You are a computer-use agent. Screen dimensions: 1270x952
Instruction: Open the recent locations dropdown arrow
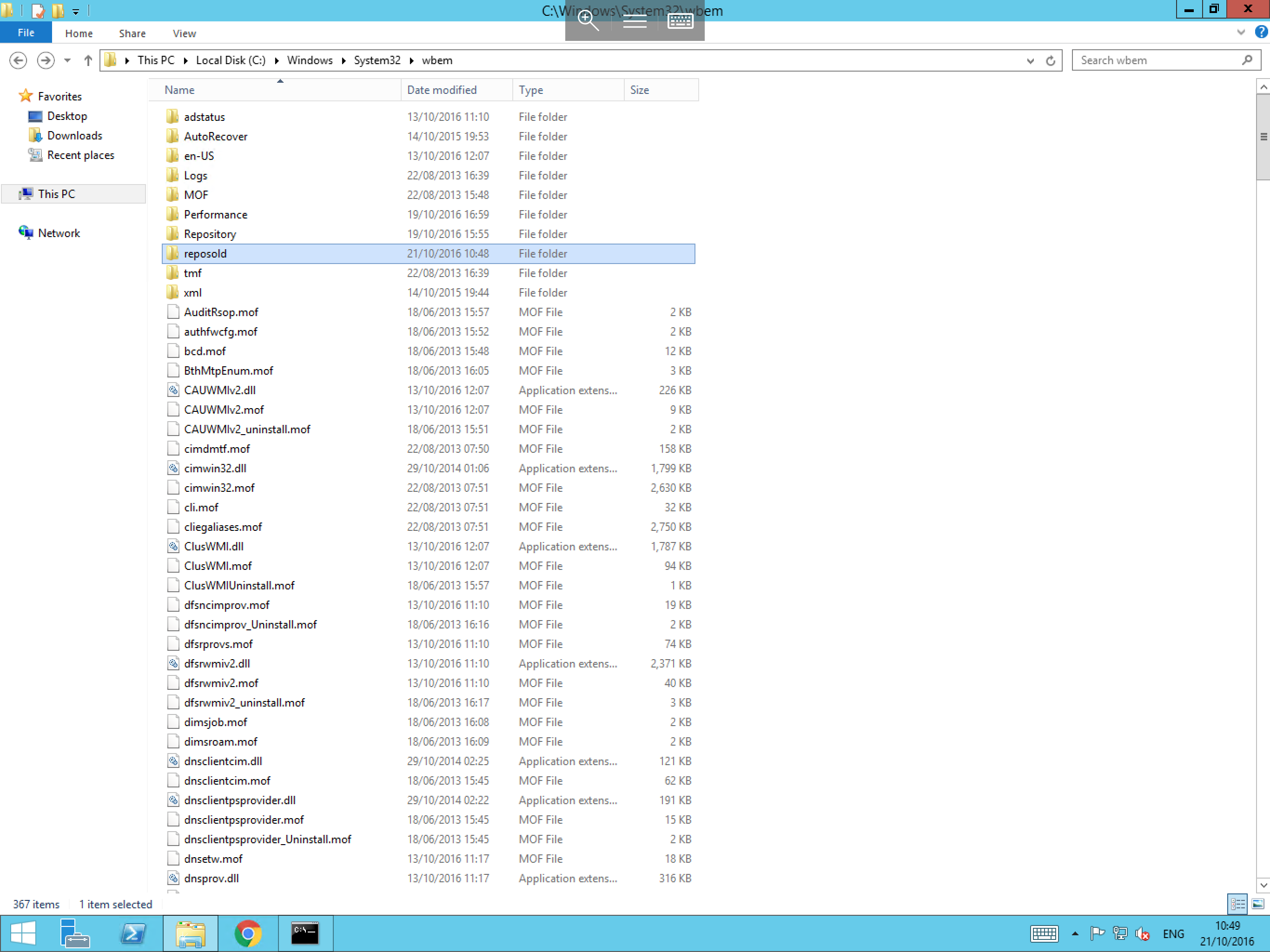67,60
